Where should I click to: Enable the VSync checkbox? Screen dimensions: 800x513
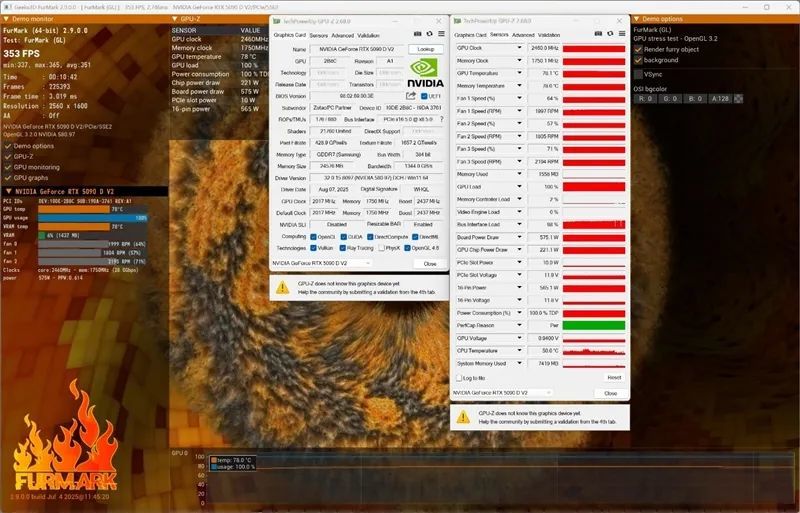click(638, 75)
